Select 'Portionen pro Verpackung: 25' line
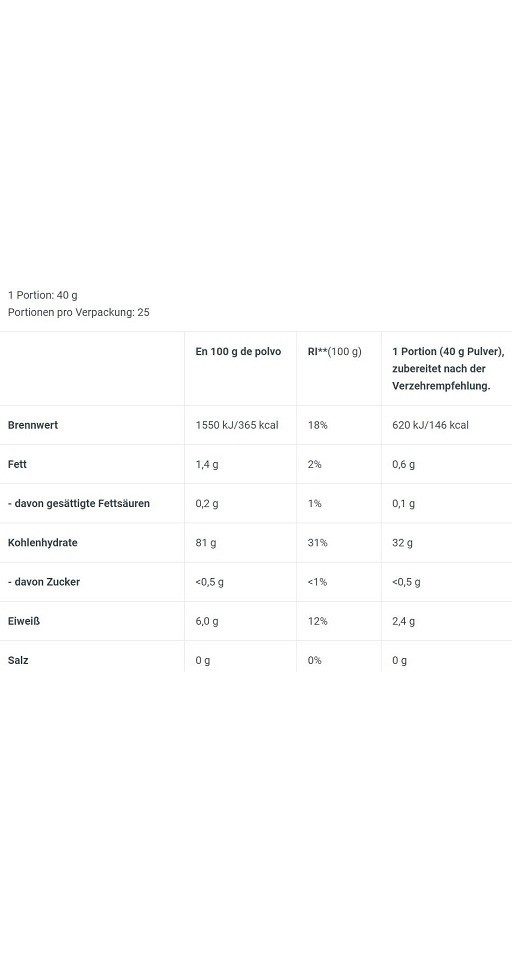This screenshot has width=512, height=960. coord(78,312)
